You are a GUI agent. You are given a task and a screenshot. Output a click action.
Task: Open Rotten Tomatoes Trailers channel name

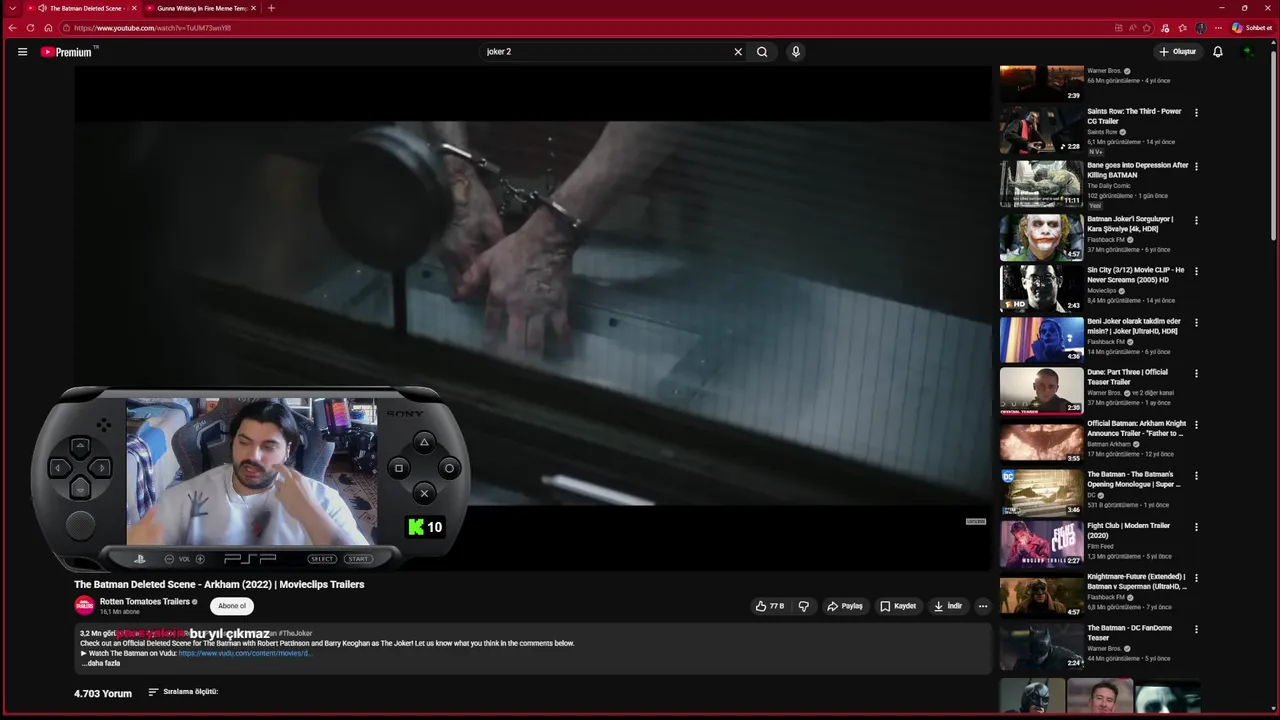pyautogui.click(x=144, y=602)
